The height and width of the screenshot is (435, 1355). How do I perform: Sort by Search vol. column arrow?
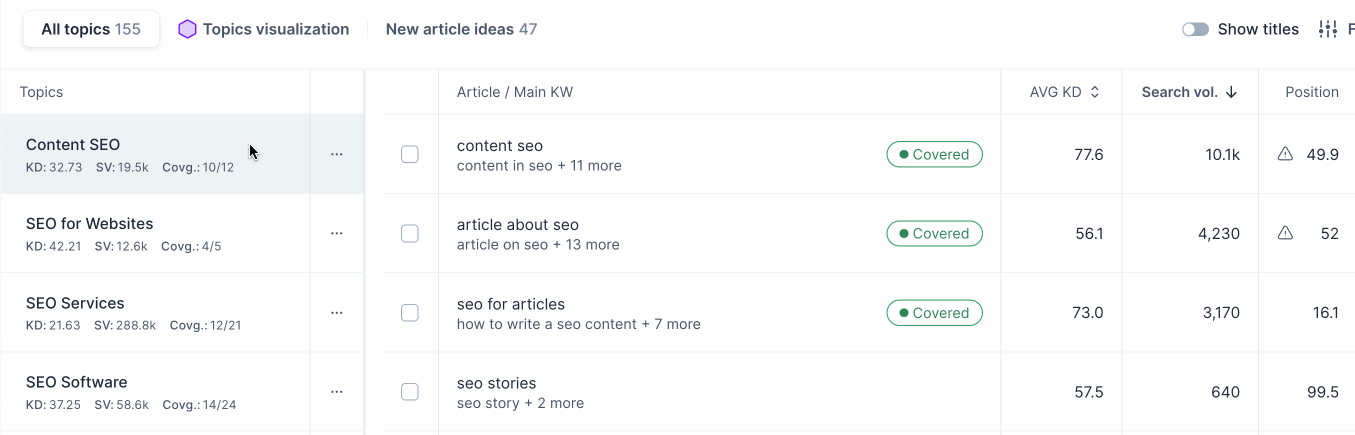tap(1231, 92)
